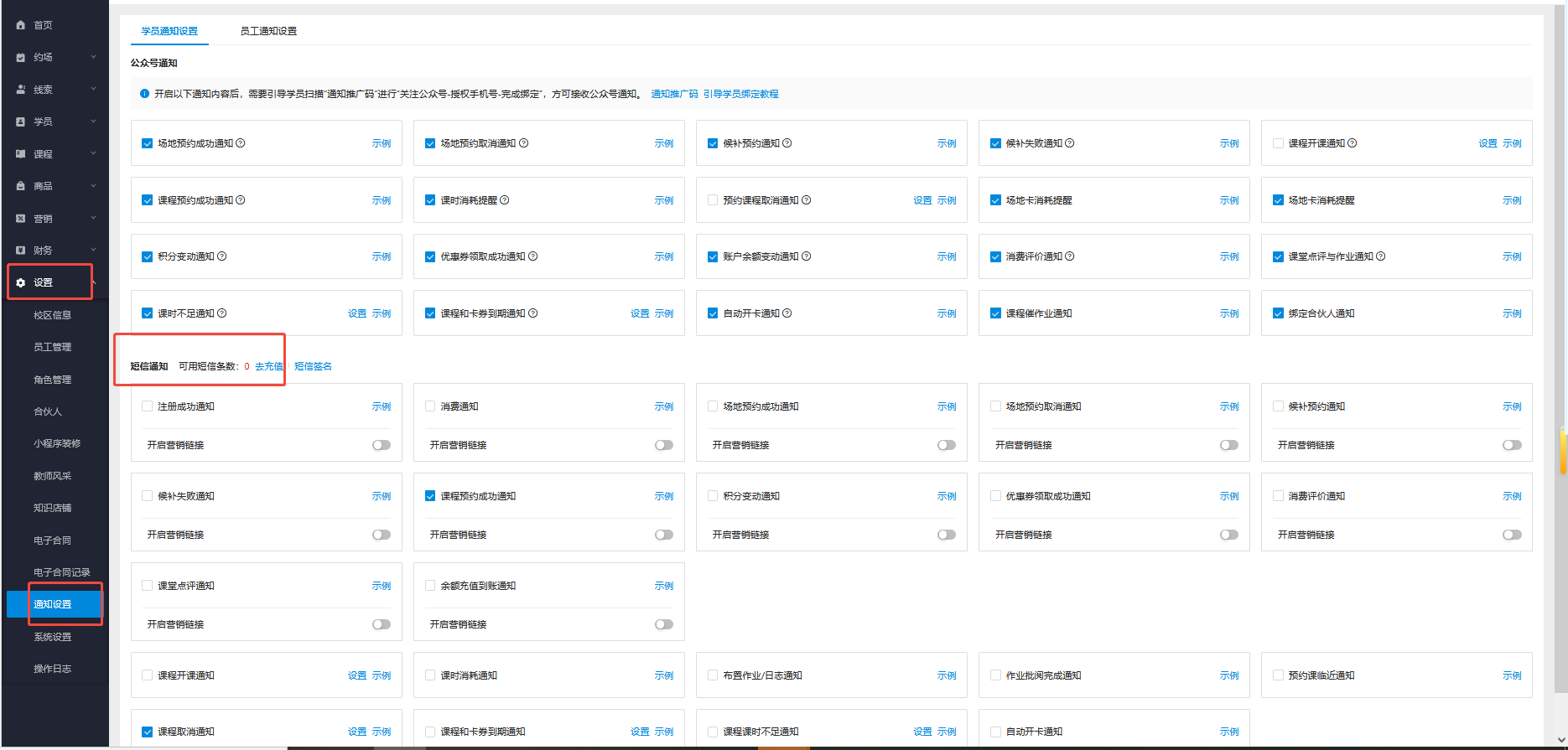
Task: Click the 设置 gear icon in the sidebar
Action: 21,283
